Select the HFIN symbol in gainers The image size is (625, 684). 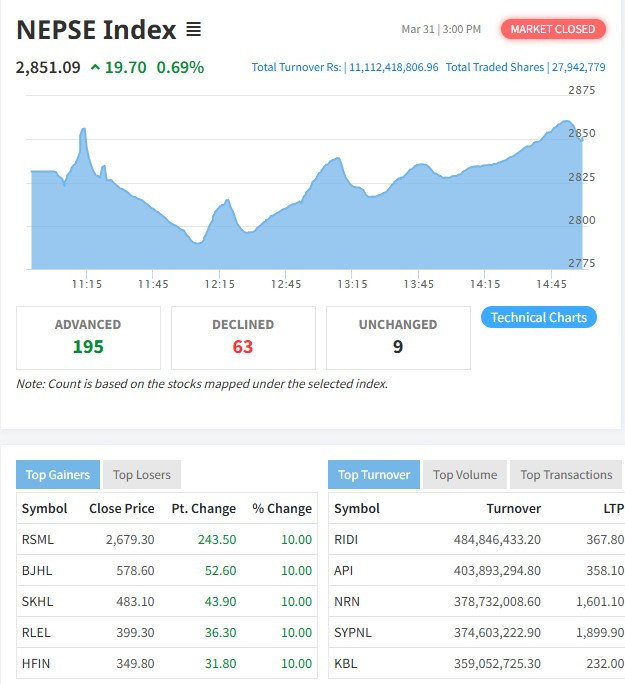[x=36, y=663]
